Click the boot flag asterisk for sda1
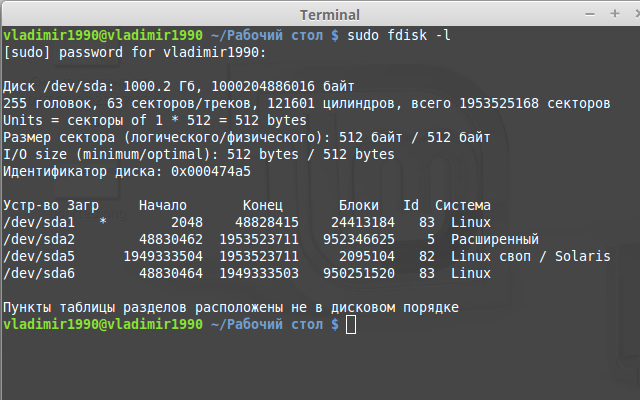The height and width of the screenshot is (400, 640). [x=104, y=222]
